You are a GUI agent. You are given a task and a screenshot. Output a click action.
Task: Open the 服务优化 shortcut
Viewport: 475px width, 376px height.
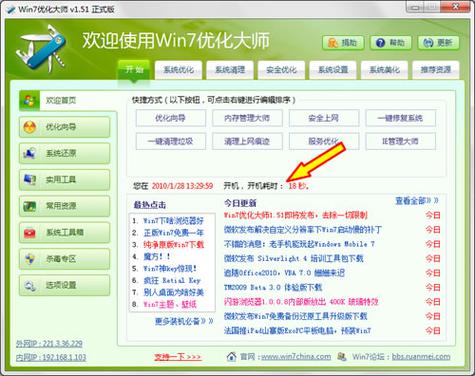324,141
